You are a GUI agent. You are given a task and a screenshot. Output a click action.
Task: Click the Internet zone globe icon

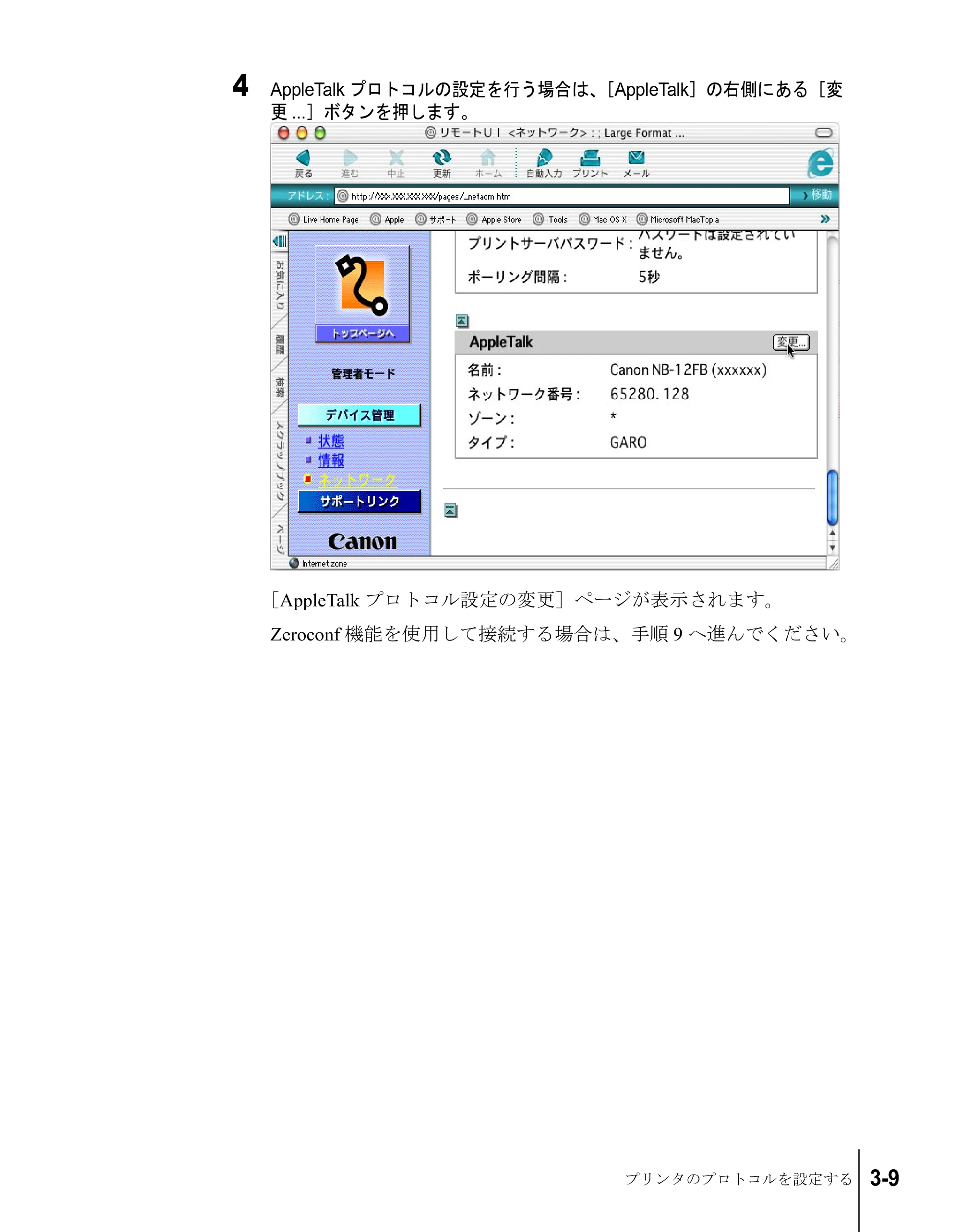pyautogui.click(x=293, y=563)
